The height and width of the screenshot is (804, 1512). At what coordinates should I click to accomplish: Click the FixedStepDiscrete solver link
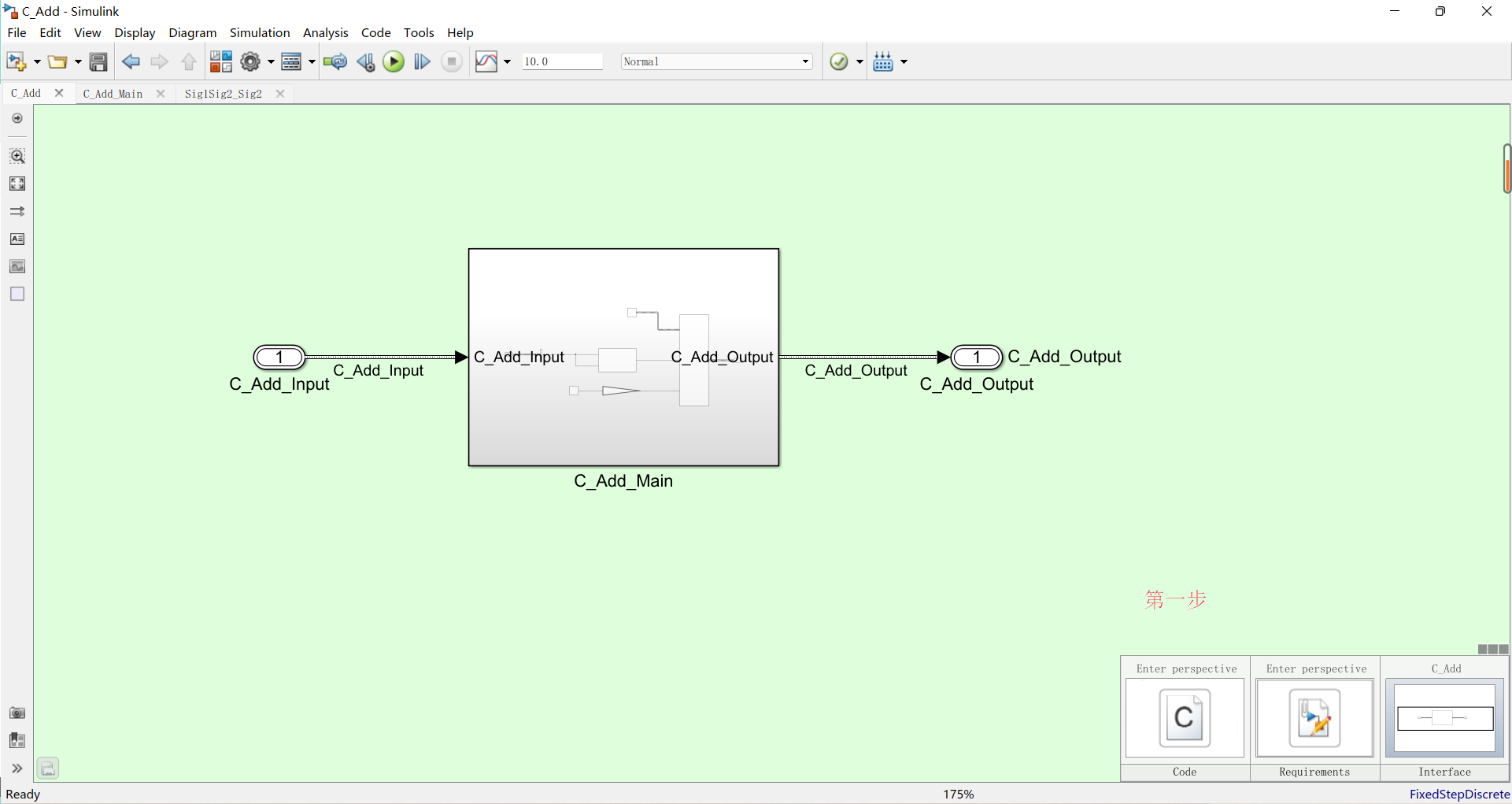pyautogui.click(x=1459, y=794)
